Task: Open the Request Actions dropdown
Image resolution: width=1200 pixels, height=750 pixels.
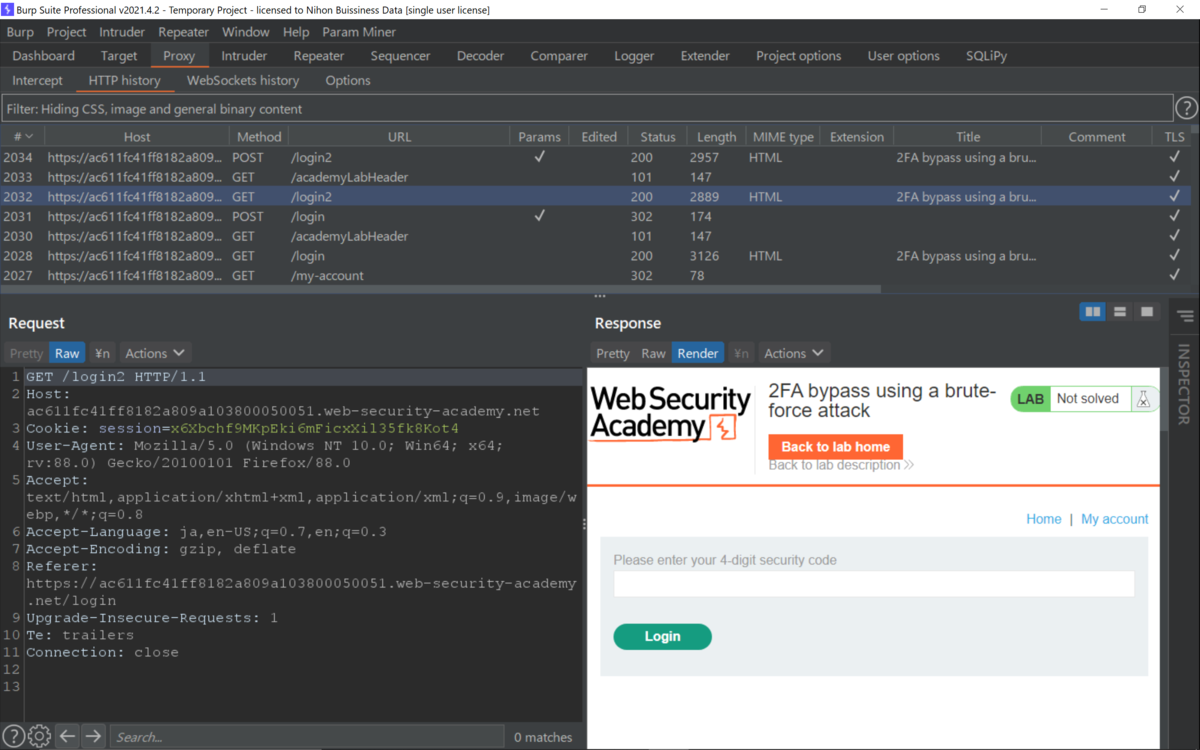Action: click(155, 353)
